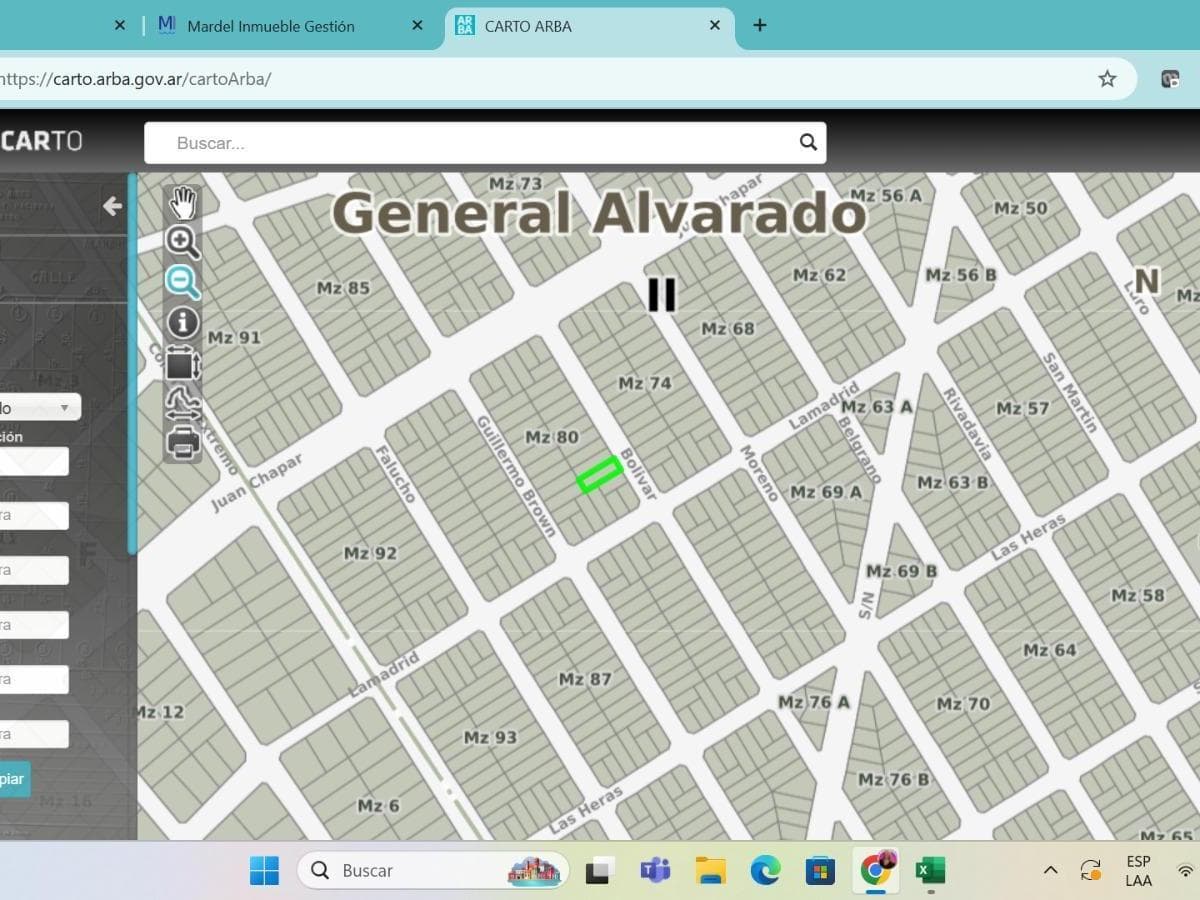Select the hand pan tool
The image size is (1200, 900).
pos(183,203)
